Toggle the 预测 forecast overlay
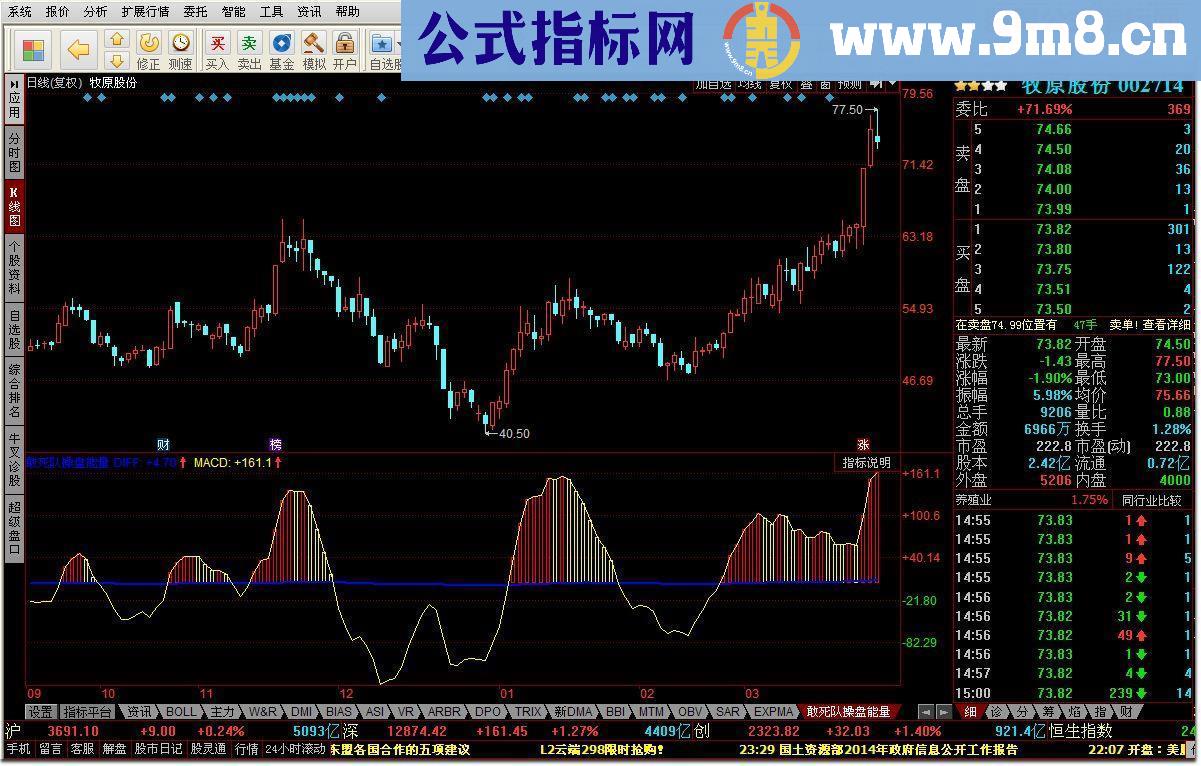Screen dimensions: 1201x766 coord(849,84)
